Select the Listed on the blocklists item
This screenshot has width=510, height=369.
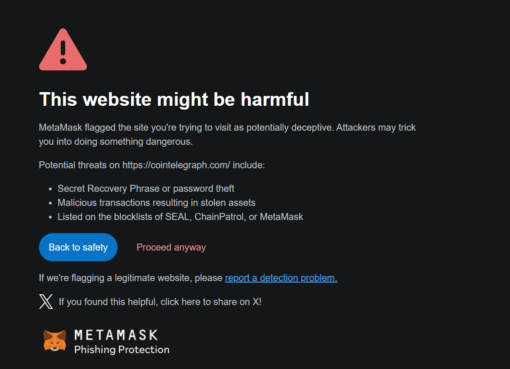[180, 217]
